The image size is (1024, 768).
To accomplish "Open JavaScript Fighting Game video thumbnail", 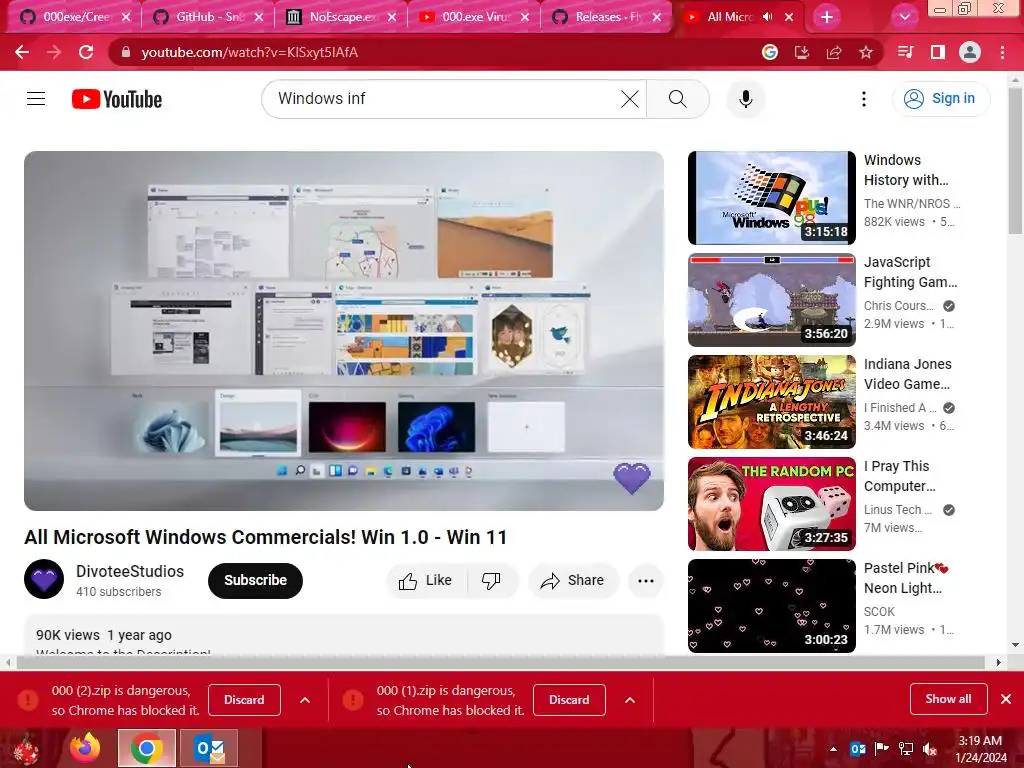I will tap(771, 300).
